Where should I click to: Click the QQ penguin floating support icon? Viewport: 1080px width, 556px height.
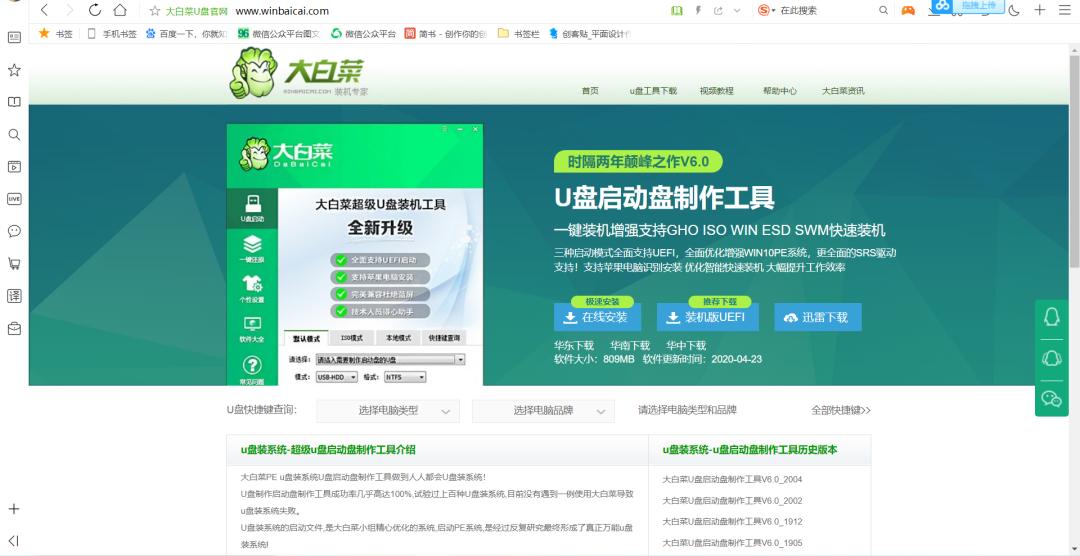1052,317
